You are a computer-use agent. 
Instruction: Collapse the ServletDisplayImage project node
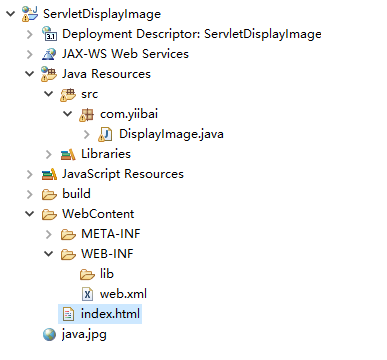[x=11, y=14]
